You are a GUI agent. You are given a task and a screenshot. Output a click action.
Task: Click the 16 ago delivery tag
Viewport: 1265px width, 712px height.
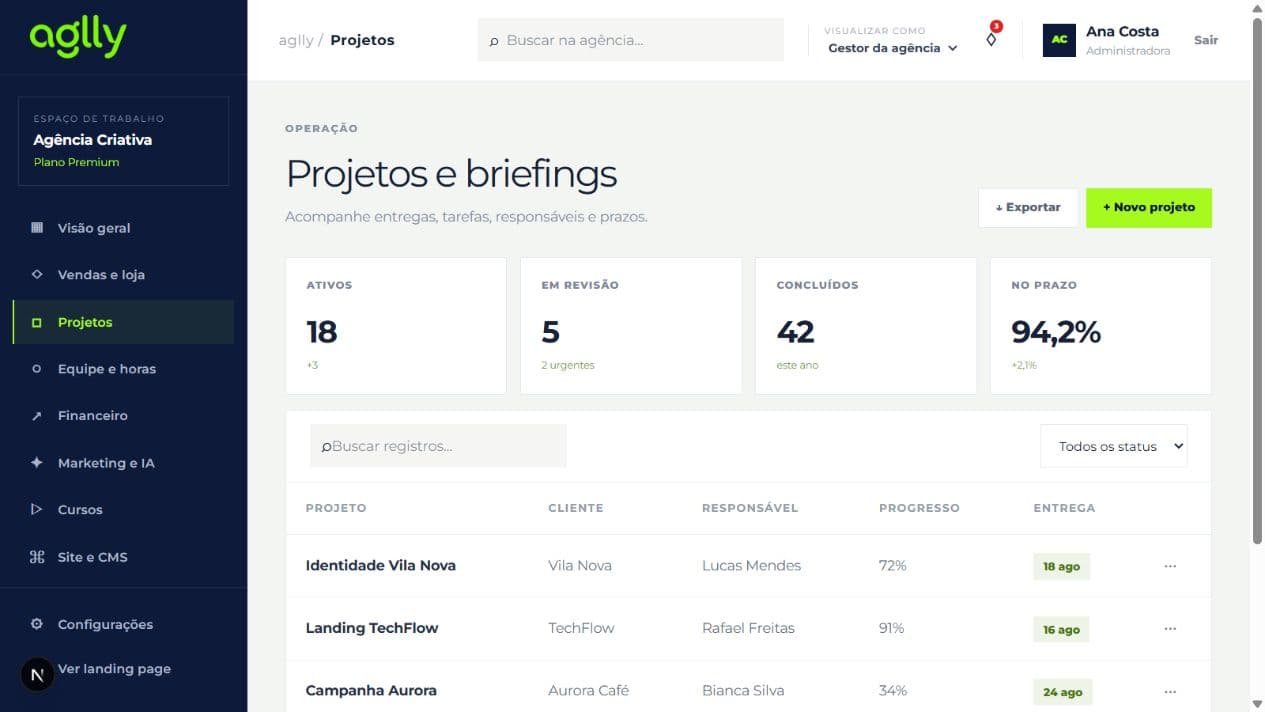tap(1061, 630)
